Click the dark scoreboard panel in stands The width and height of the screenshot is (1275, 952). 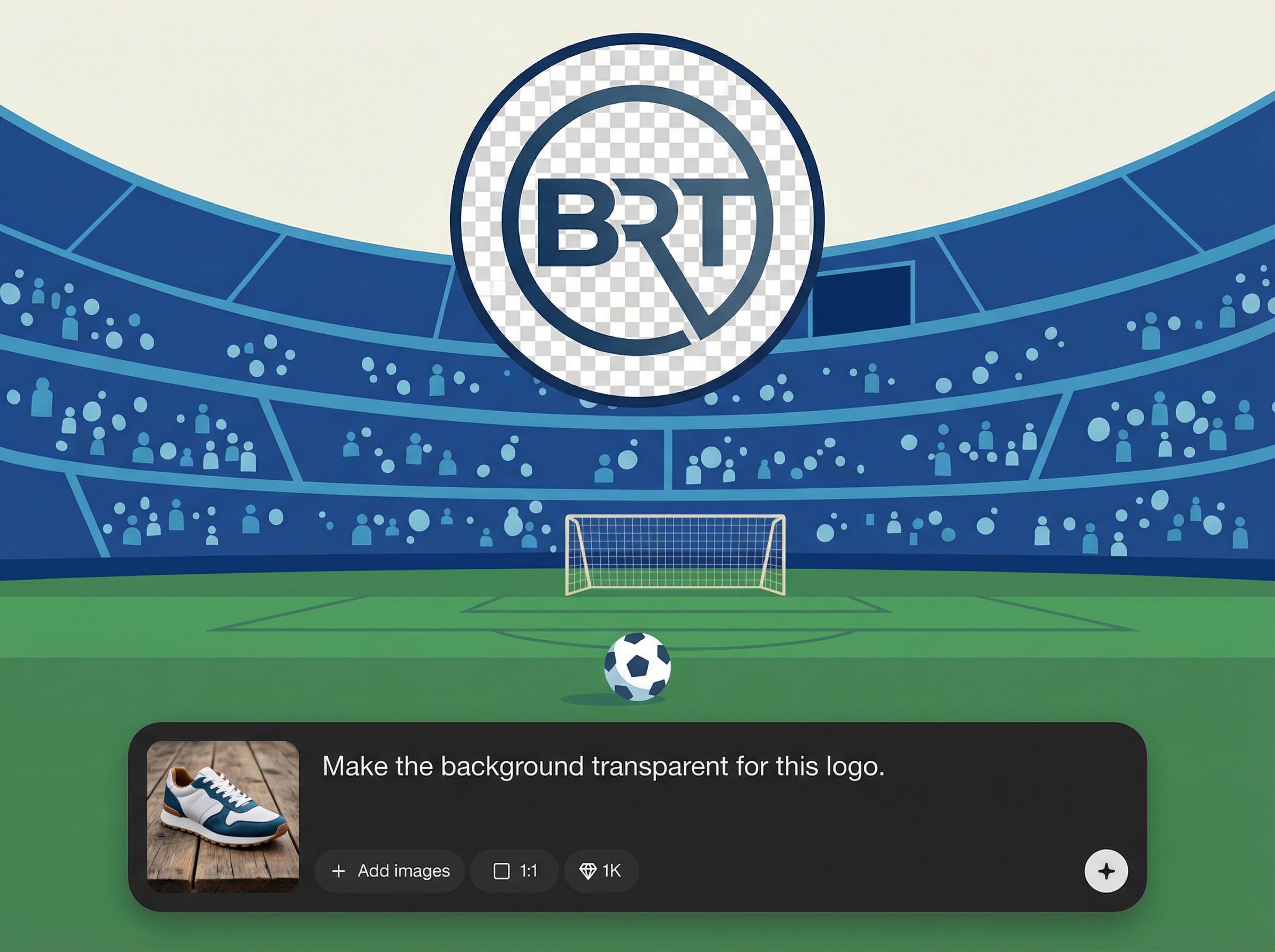(862, 299)
